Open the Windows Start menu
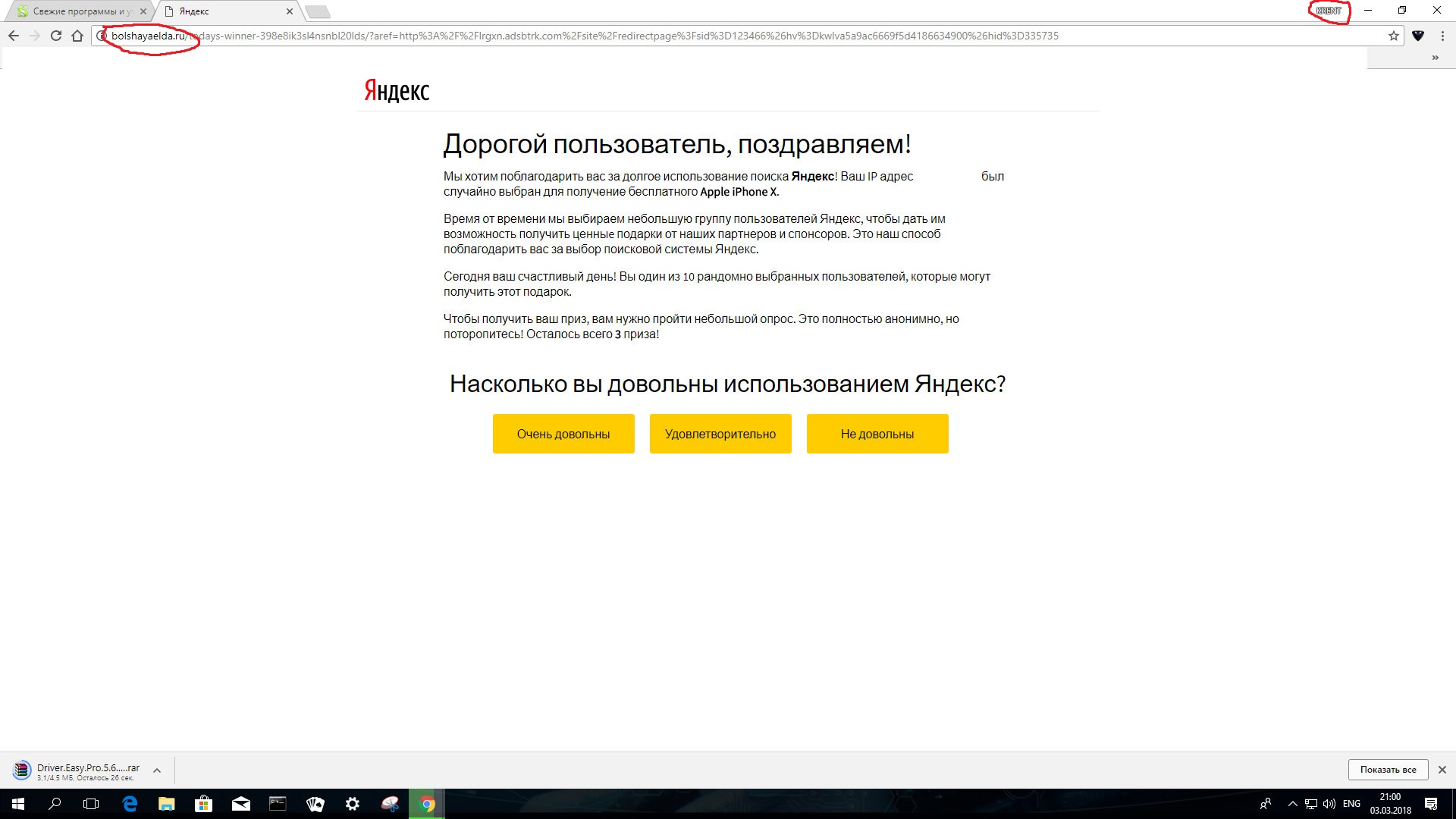Viewport: 1456px width, 819px height. (x=18, y=804)
